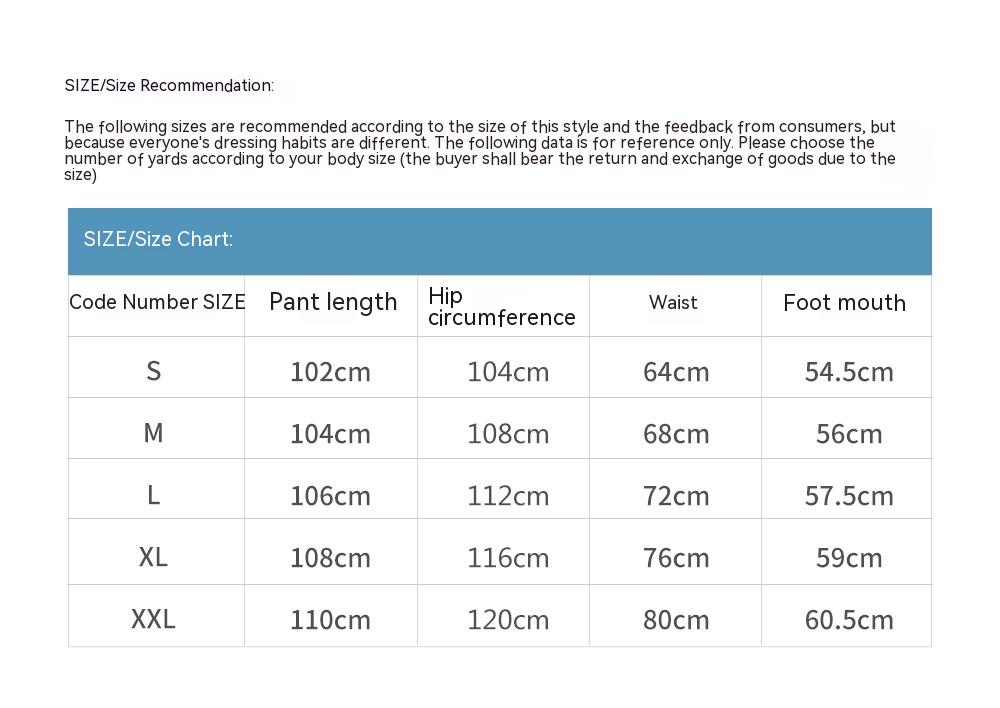Click the 80cm waist cell

coord(676,620)
